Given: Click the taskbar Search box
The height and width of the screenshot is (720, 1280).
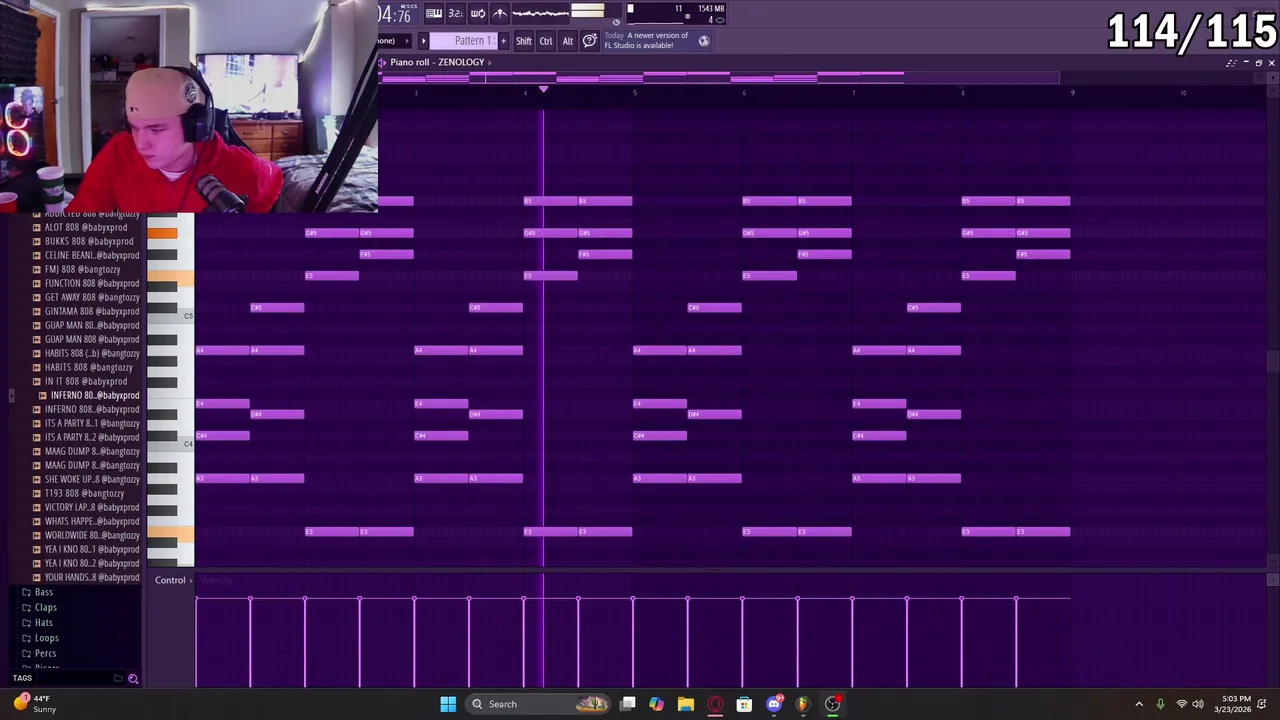Looking at the screenshot, I should click(540, 704).
